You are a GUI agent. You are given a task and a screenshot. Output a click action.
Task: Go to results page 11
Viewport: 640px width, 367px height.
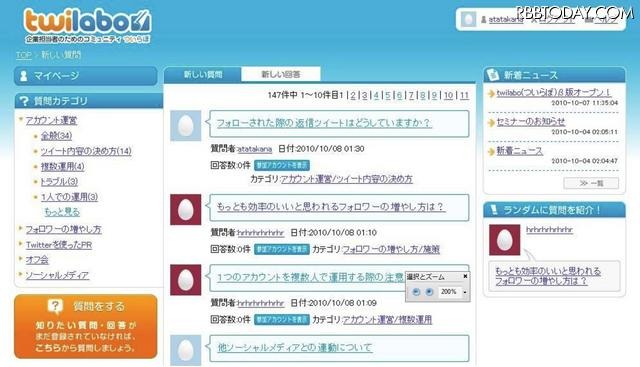click(464, 95)
